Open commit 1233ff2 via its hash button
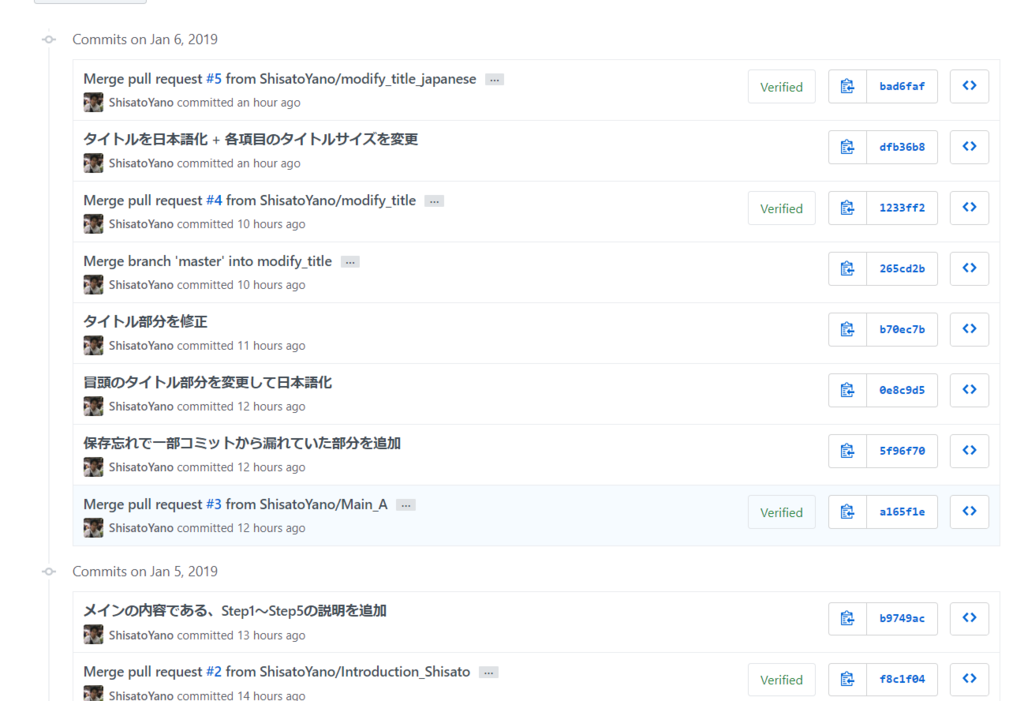The image size is (1024, 701). (x=901, y=207)
